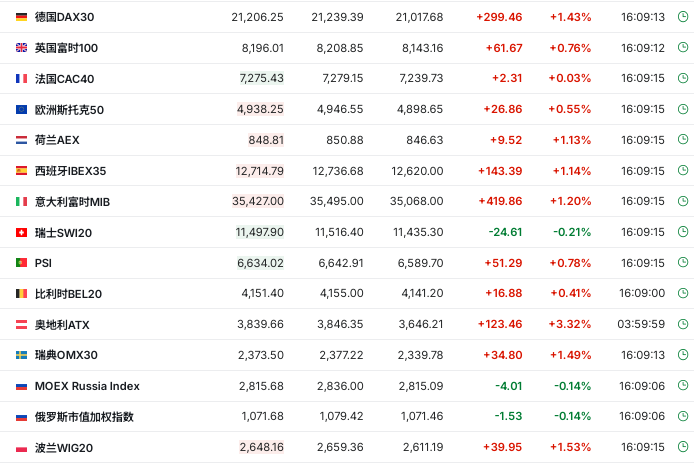Click the EU flag icon beside 欧洲斯托克50

click(21, 109)
